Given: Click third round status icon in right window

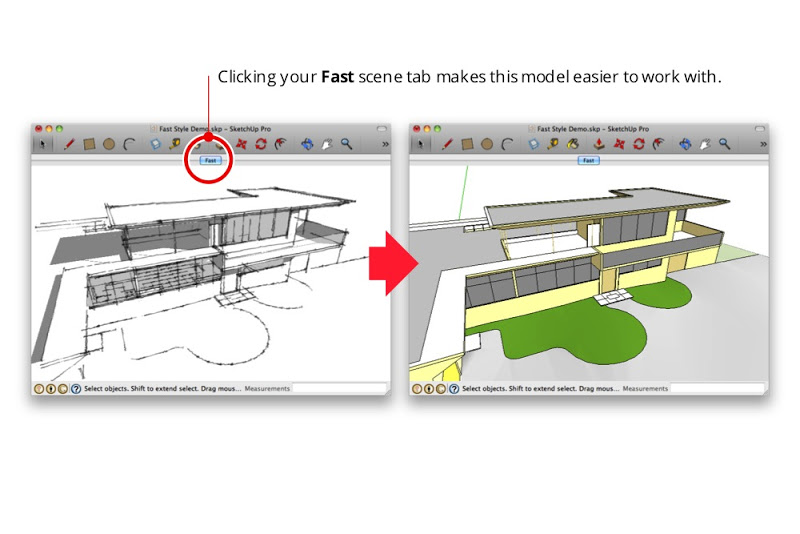Looking at the screenshot, I should (x=441, y=389).
